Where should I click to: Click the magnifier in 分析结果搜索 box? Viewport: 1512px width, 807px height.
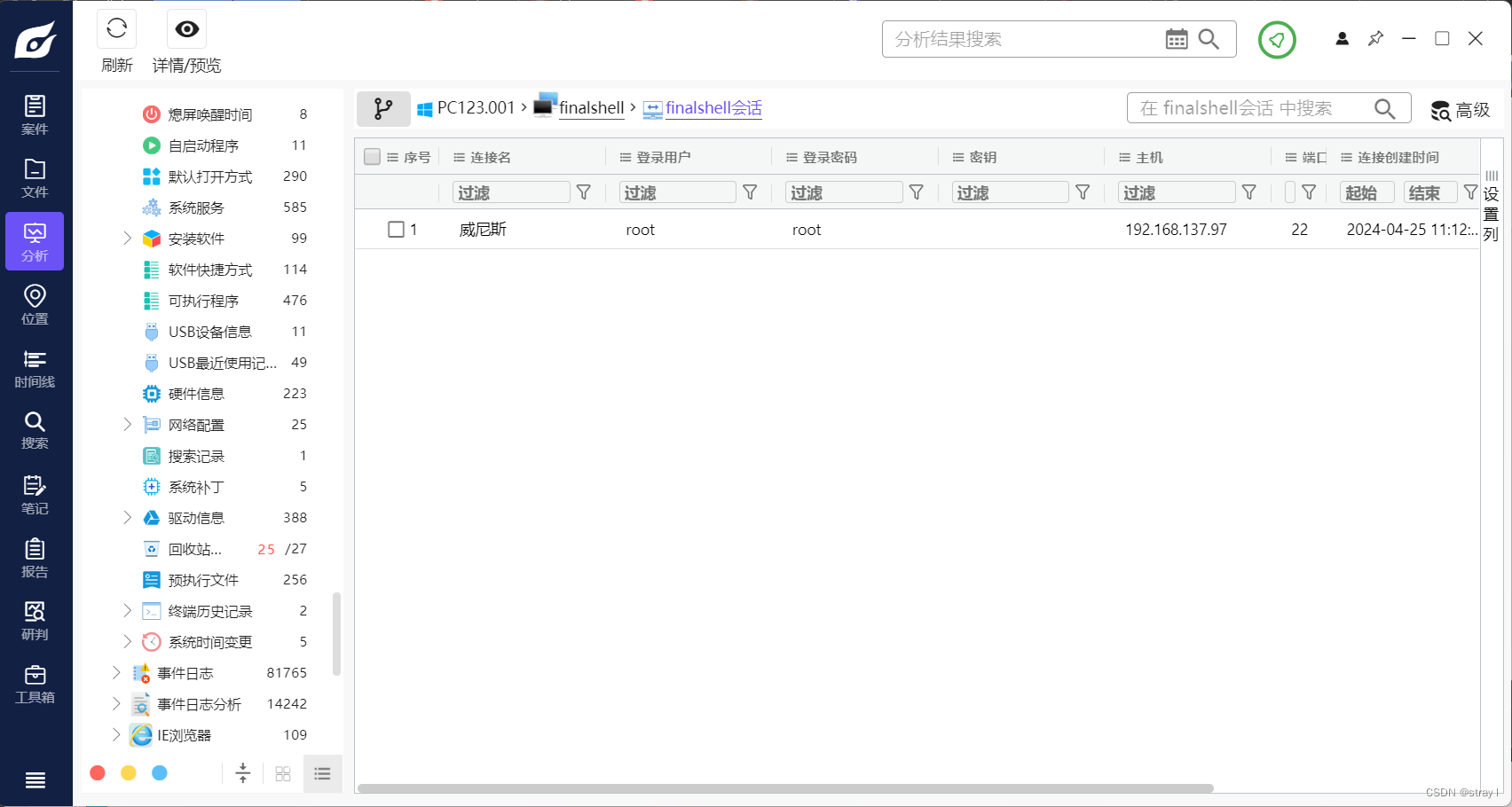coord(1209,39)
